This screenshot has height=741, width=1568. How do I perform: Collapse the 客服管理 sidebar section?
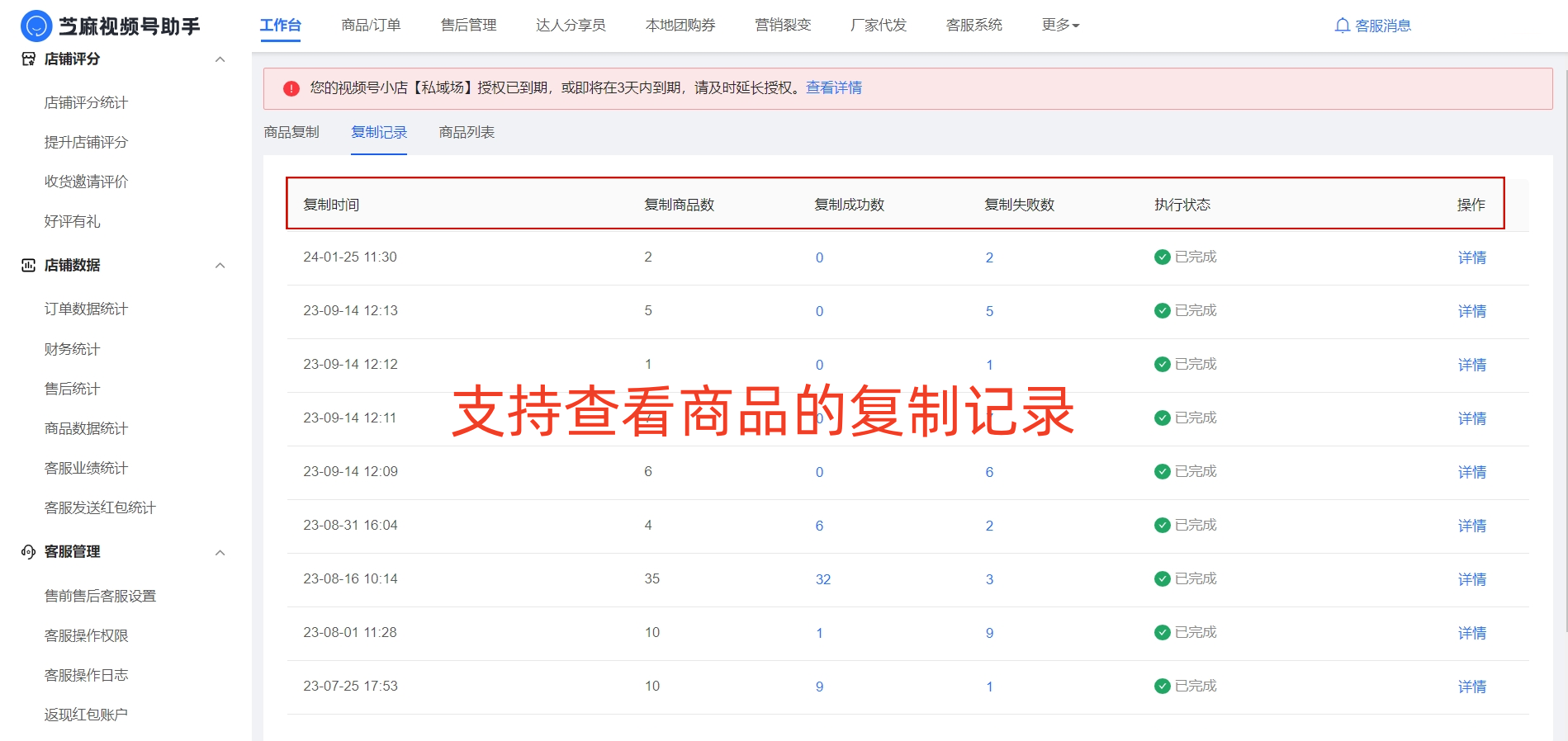coord(220,552)
